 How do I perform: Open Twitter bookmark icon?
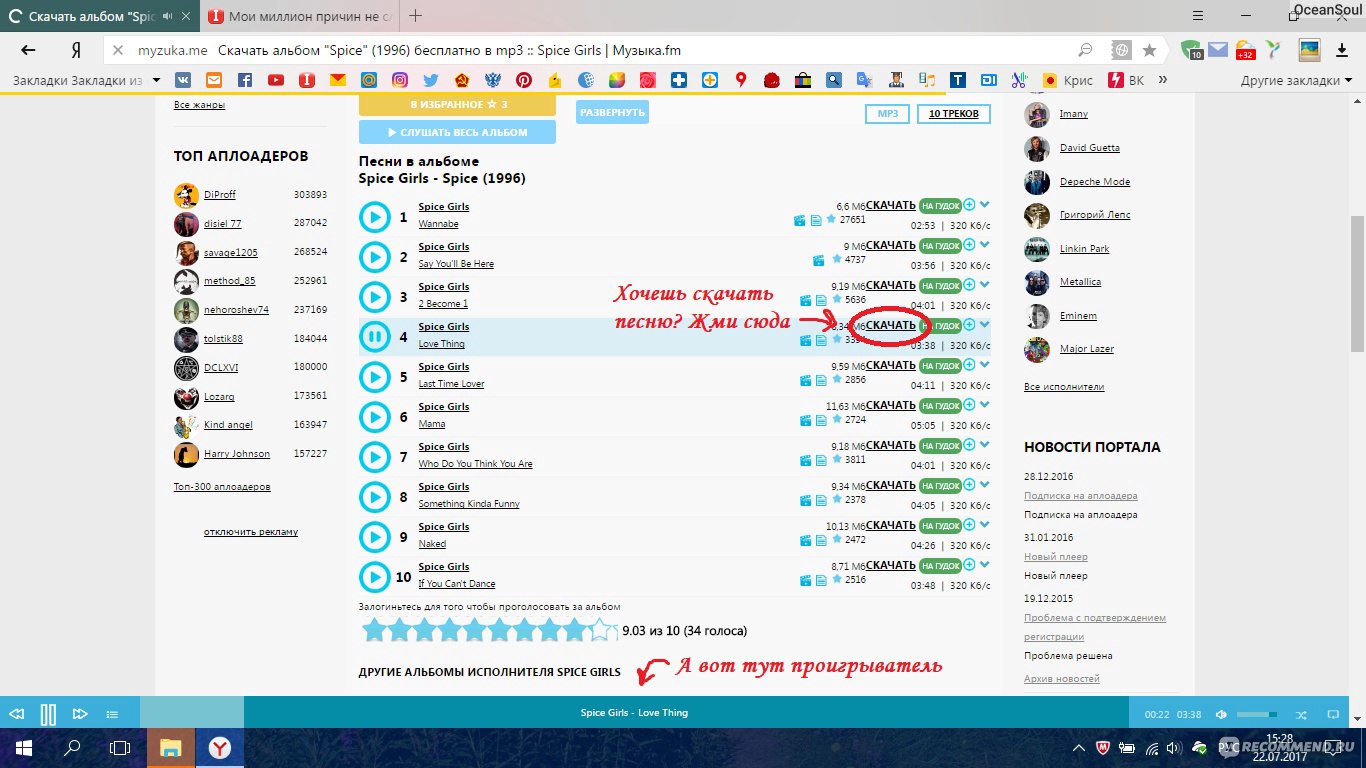point(431,80)
